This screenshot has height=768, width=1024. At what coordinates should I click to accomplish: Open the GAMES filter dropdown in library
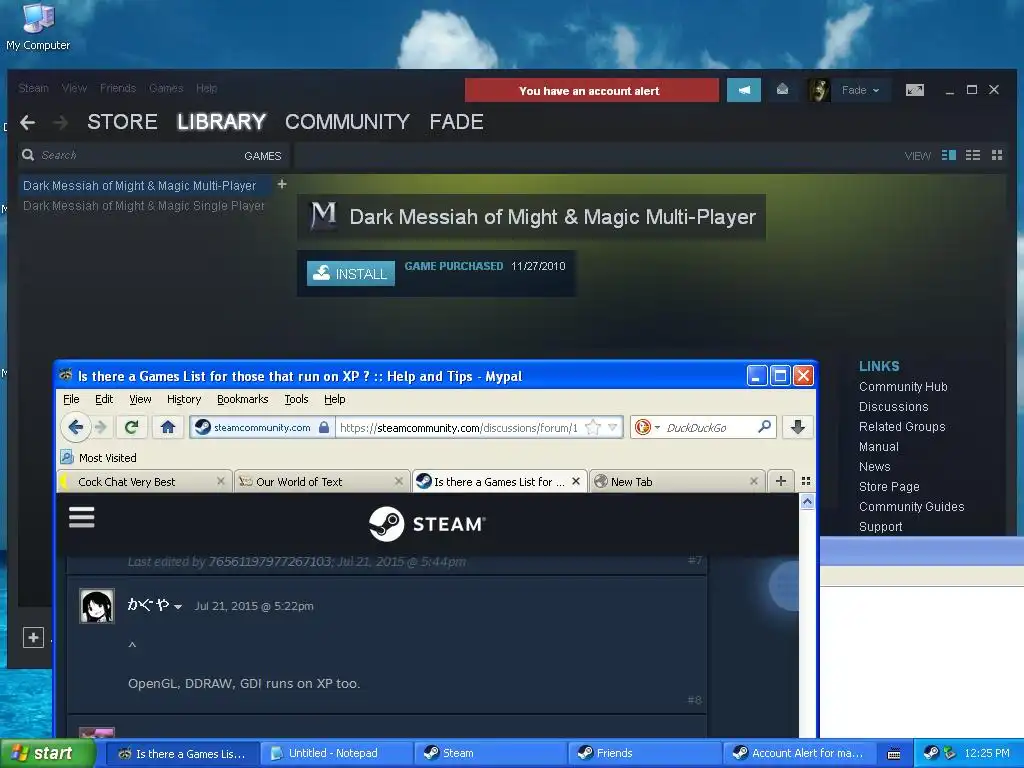263,156
